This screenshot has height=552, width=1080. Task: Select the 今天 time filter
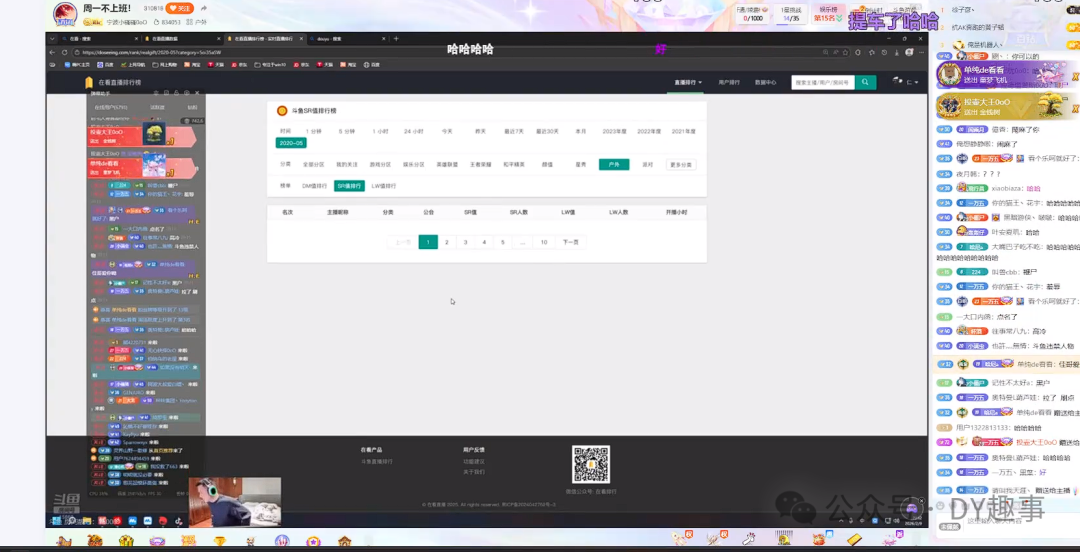[x=447, y=131]
